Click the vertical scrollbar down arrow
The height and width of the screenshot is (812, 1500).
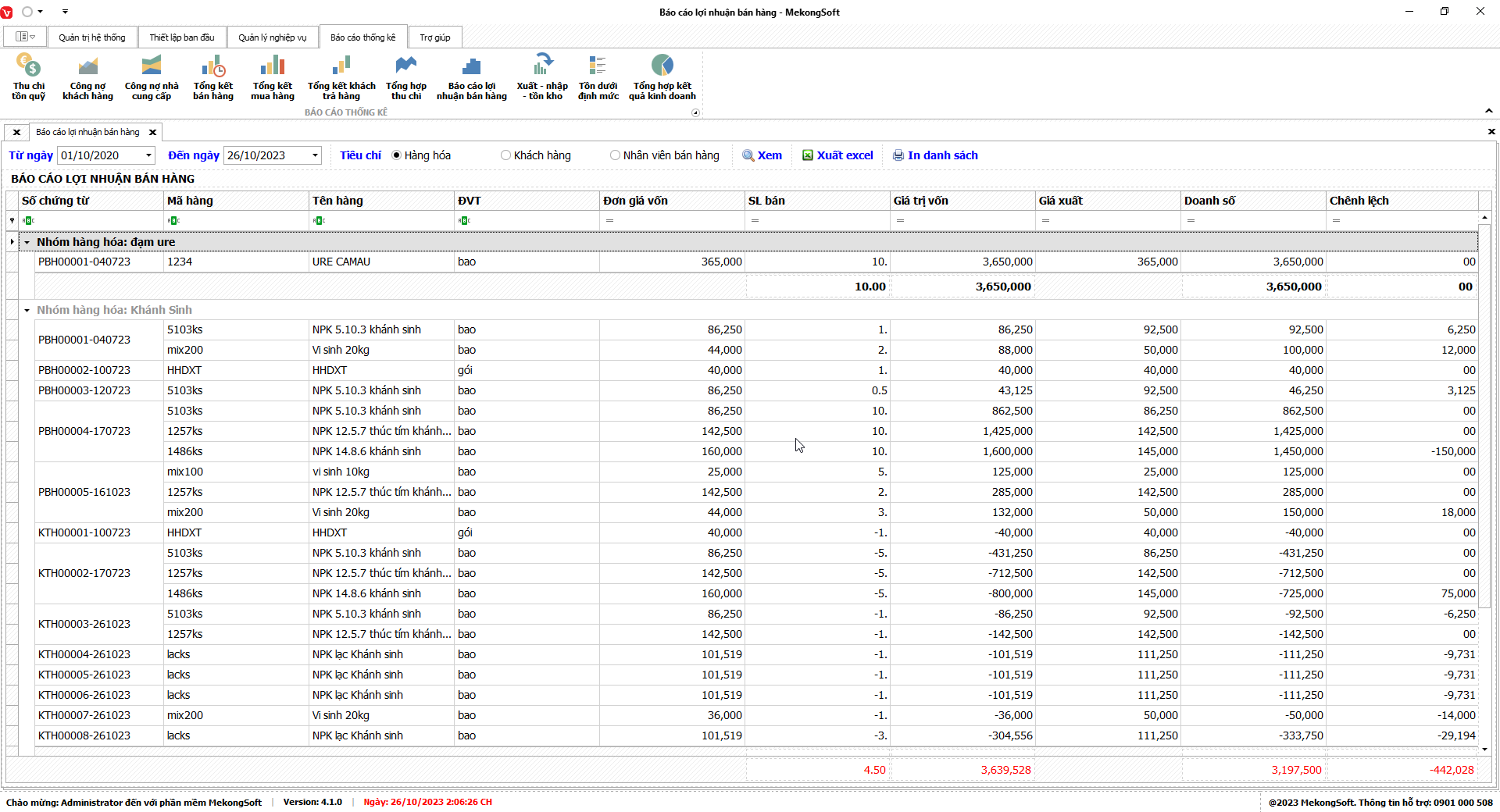(x=1484, y=750)
